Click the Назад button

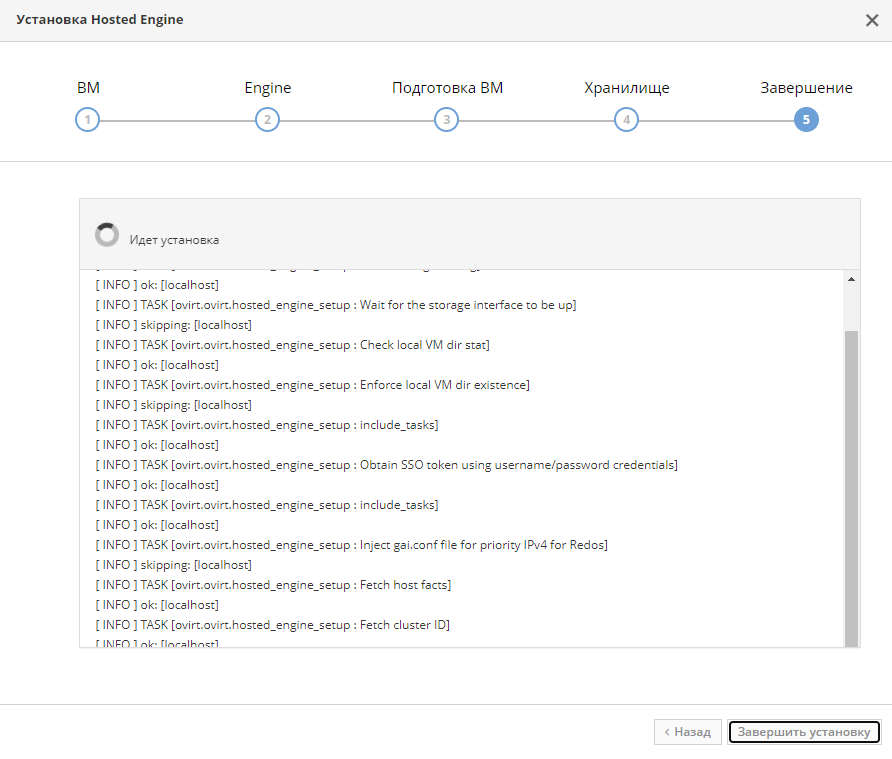pos(688,732)
